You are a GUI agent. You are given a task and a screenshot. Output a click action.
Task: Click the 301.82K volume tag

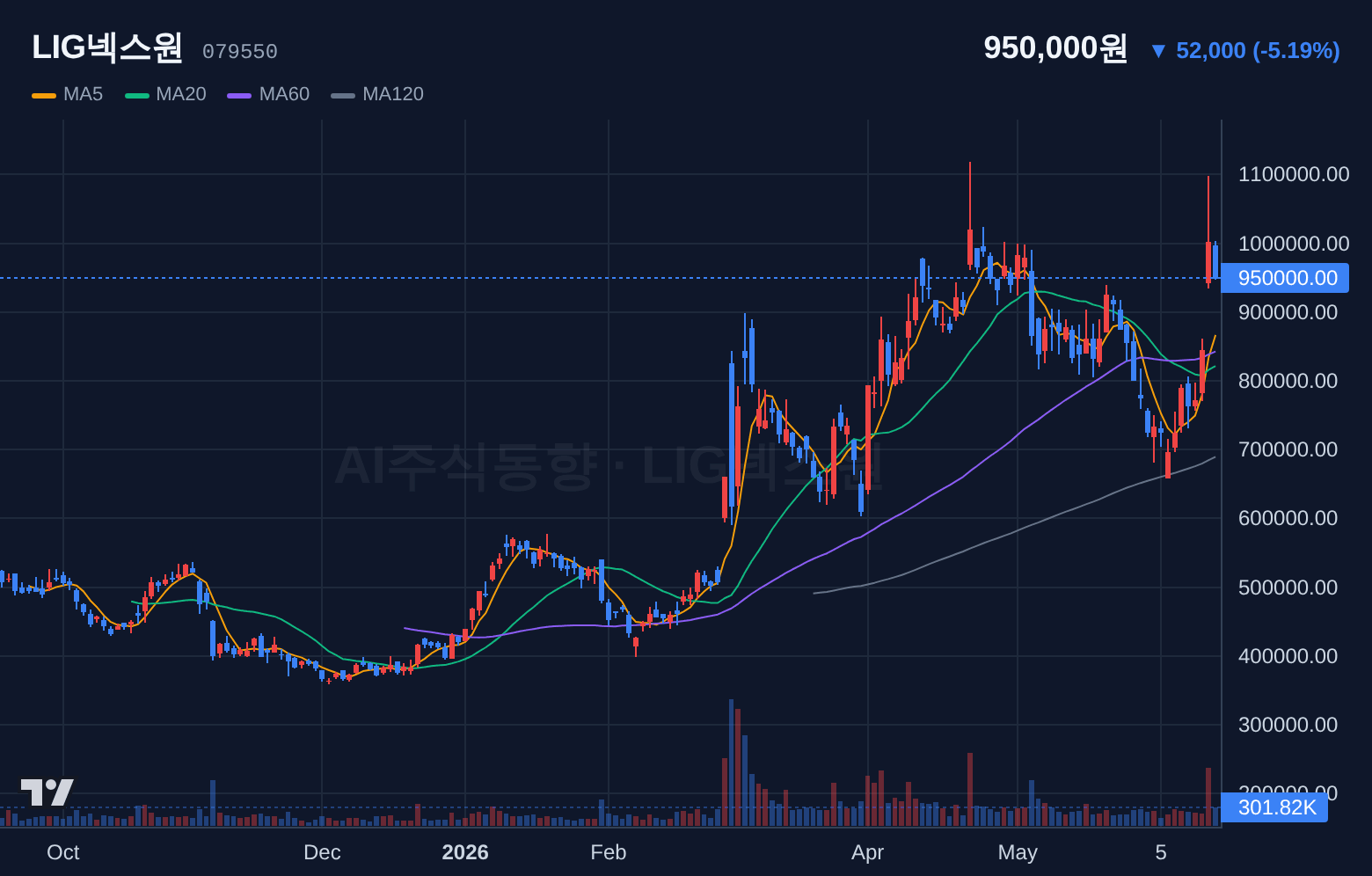[x=1274, y=807]
